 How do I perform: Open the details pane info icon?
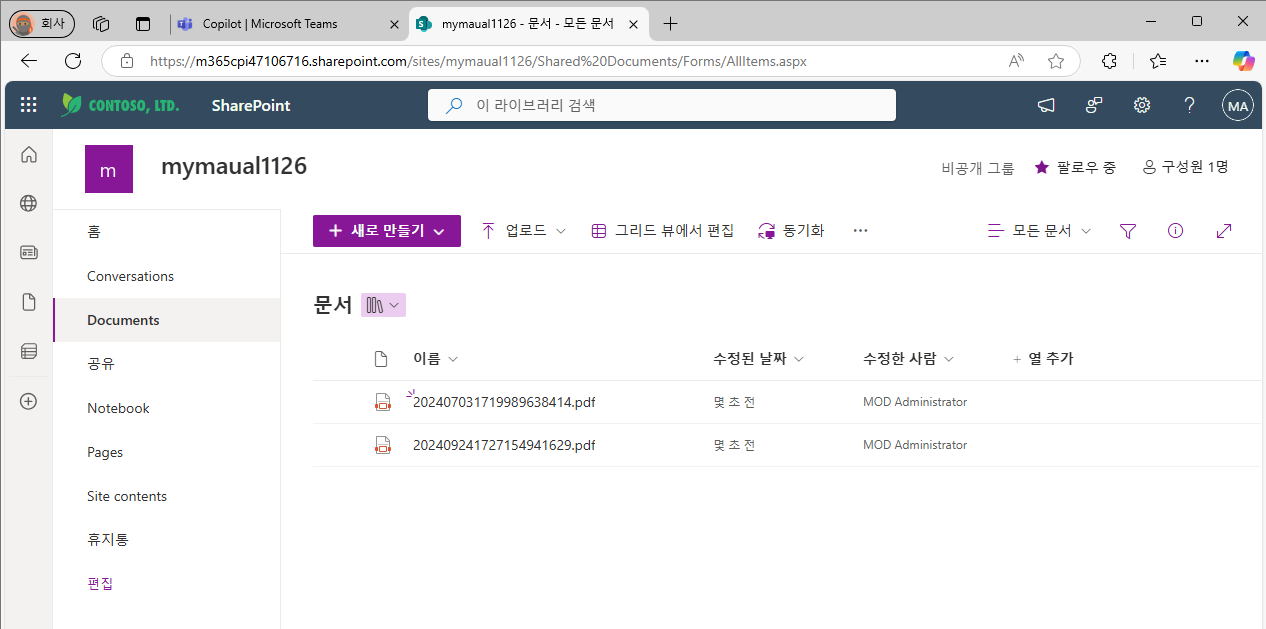coord(1176,231)
